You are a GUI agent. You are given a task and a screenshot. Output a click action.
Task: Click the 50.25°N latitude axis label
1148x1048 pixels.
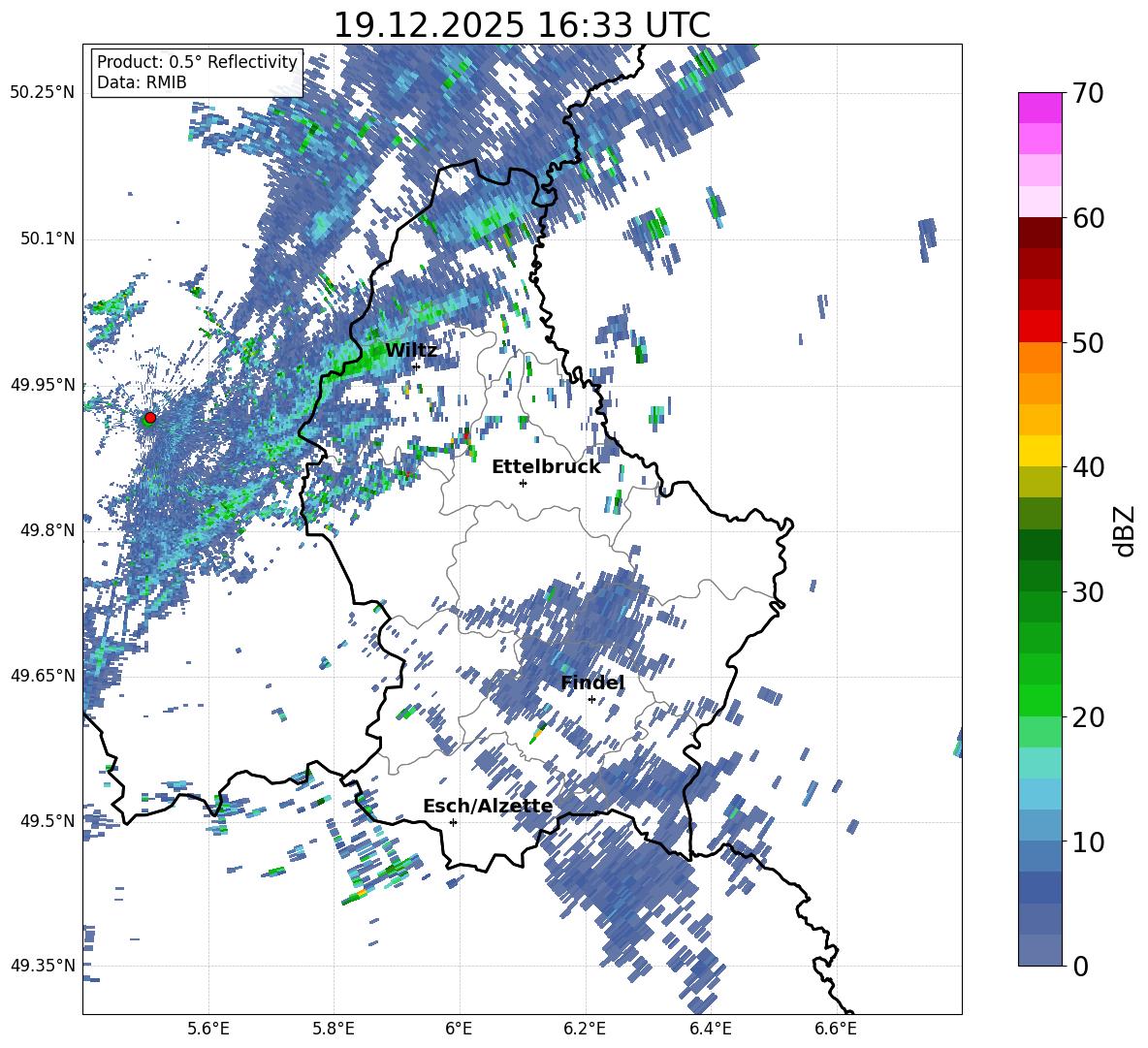(x=42, y=93)
